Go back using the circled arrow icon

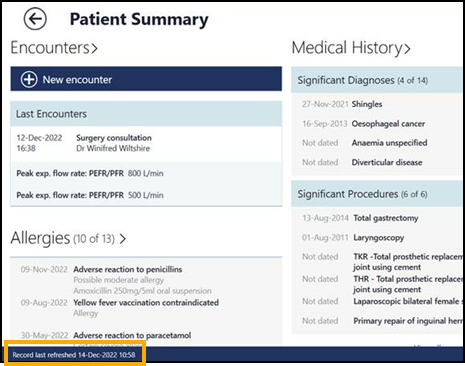click(35, 19)
